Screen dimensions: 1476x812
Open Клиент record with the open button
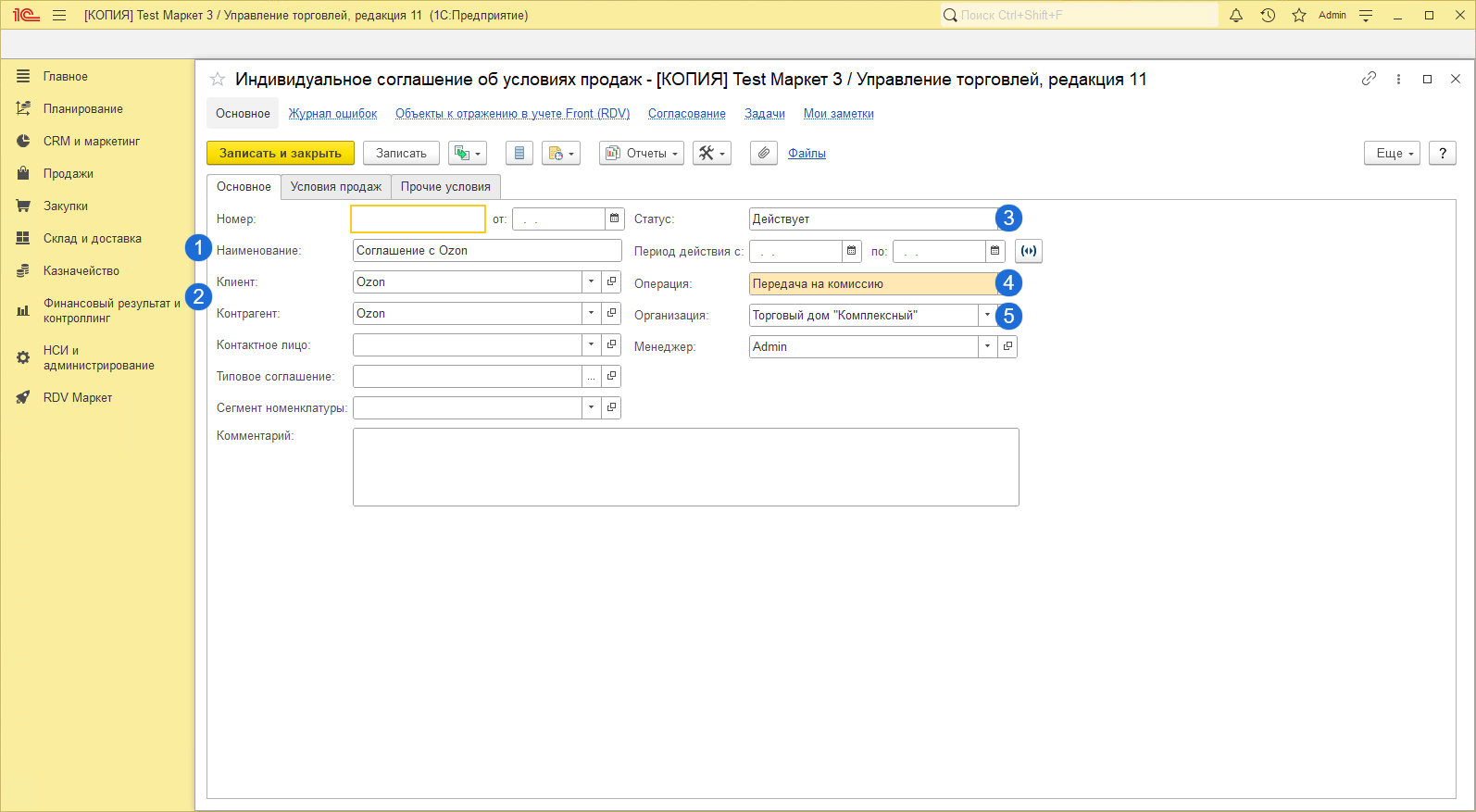[611, 282]
